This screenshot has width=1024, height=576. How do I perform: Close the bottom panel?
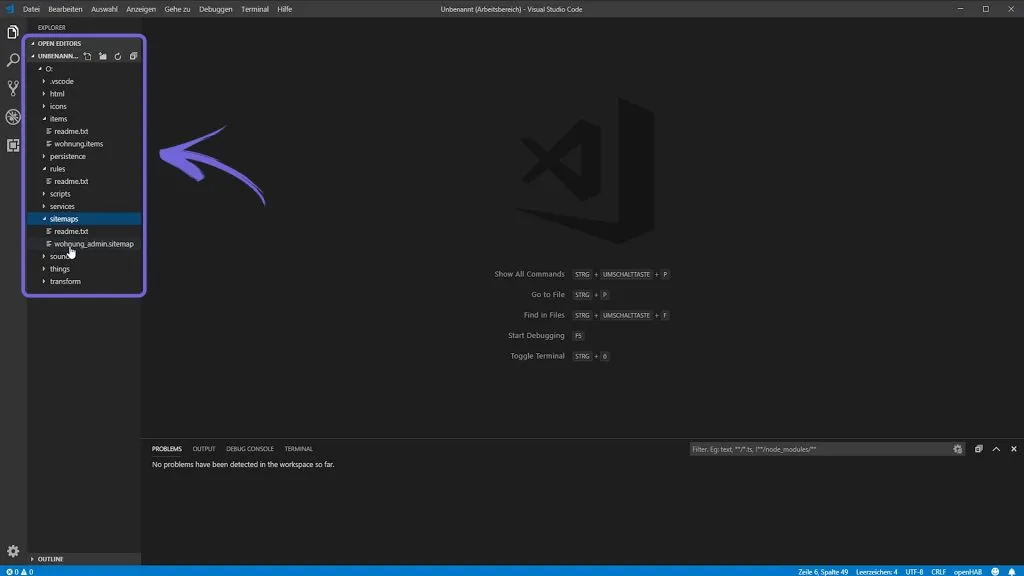coord(1014,449)
